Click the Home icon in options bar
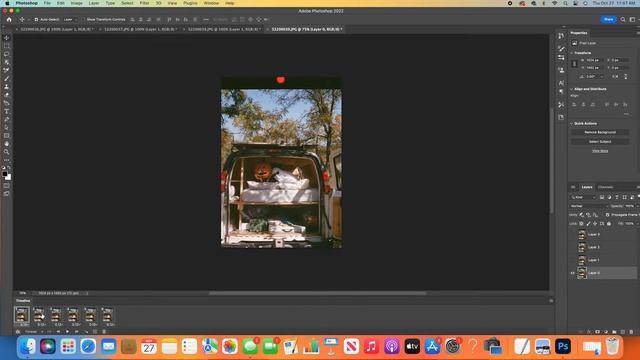This screenshot has height=360, width=640. coord(9,19)
